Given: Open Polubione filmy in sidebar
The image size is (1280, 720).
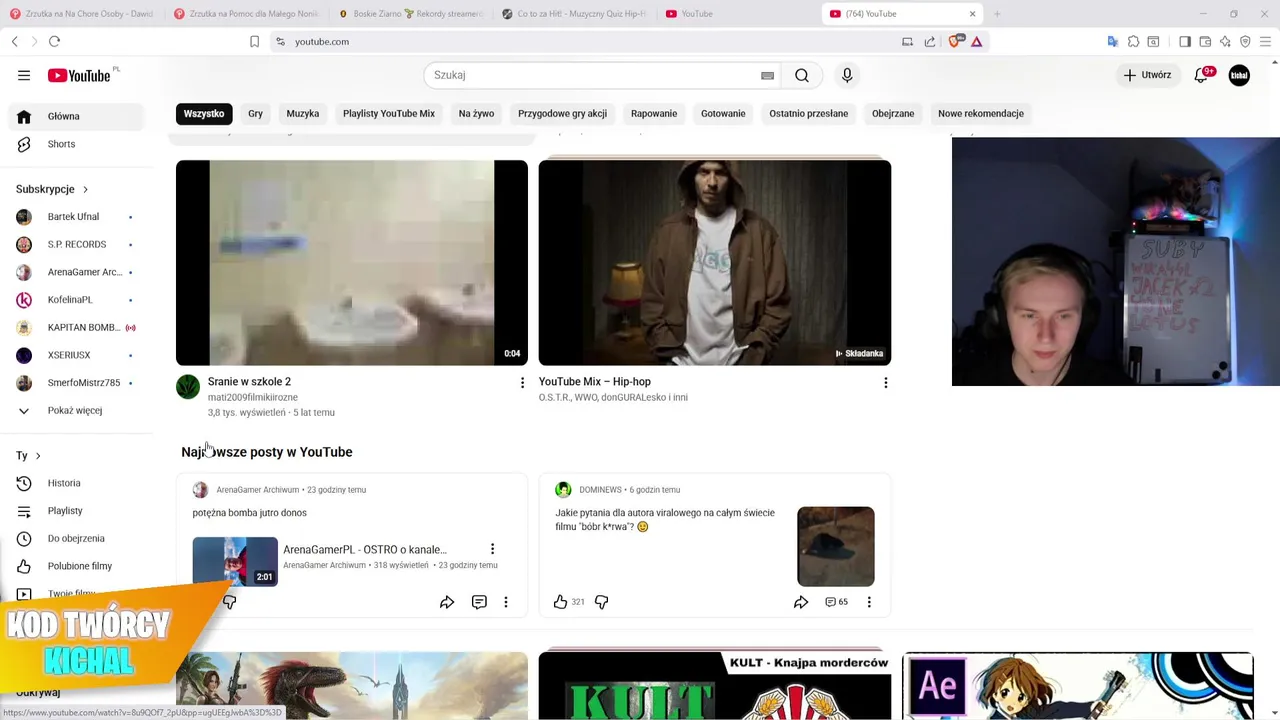Looking at the screenshot, I should click(76, 566).
